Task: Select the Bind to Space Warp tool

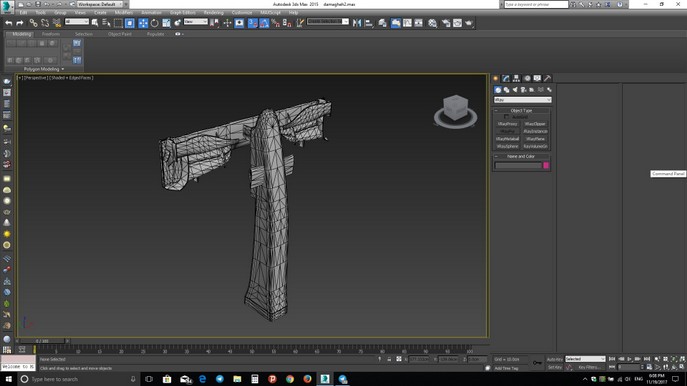Action: (x=57, y=23)
